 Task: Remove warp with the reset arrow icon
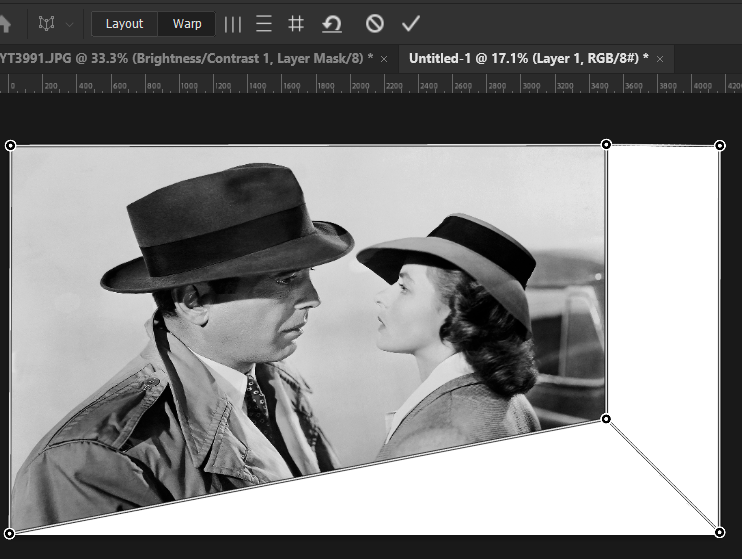tap(332, 24)
